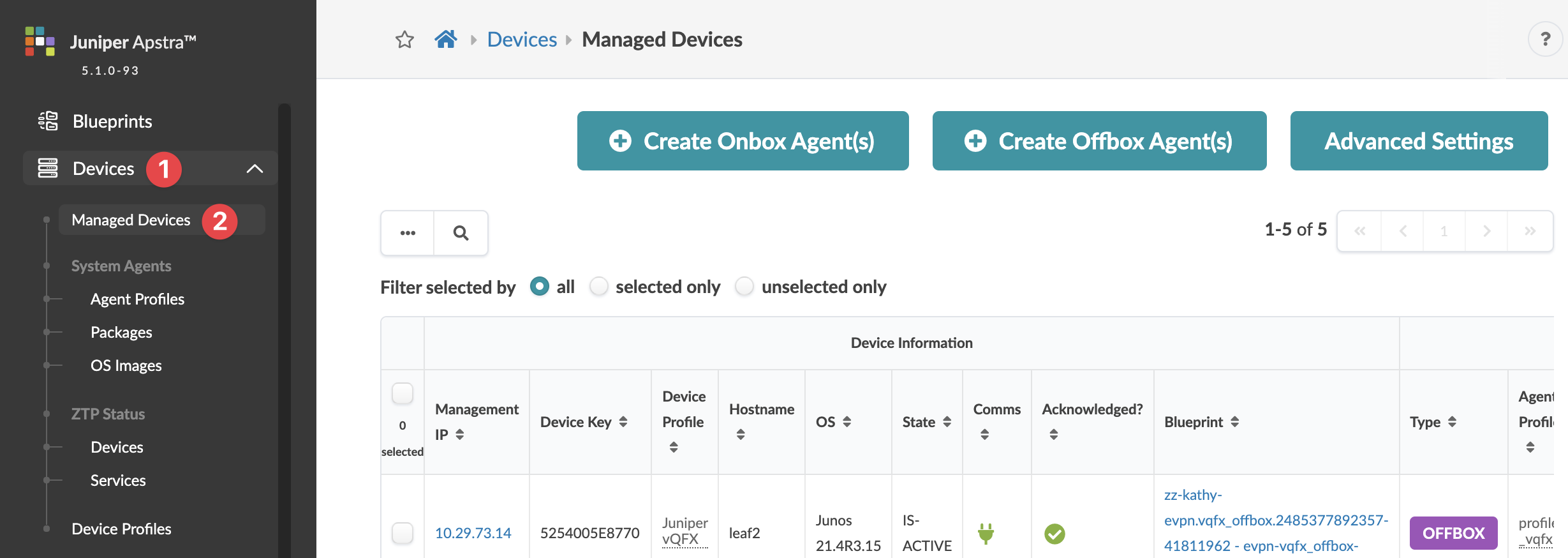
Task: Check the row checkbox for 10.29.73.14
Action: tap(403, 533)
